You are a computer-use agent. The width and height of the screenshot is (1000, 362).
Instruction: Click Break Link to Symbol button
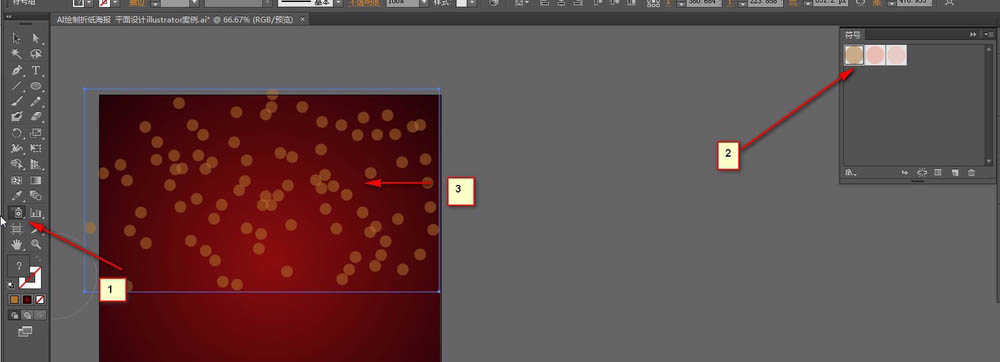tap(922, 172)
